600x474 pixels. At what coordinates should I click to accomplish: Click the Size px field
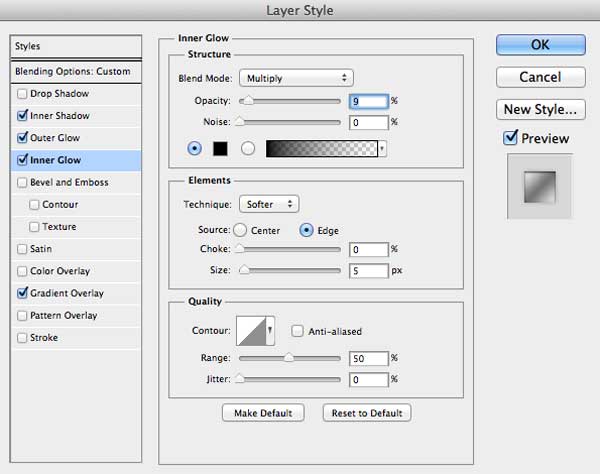click(x=368, y=271)
